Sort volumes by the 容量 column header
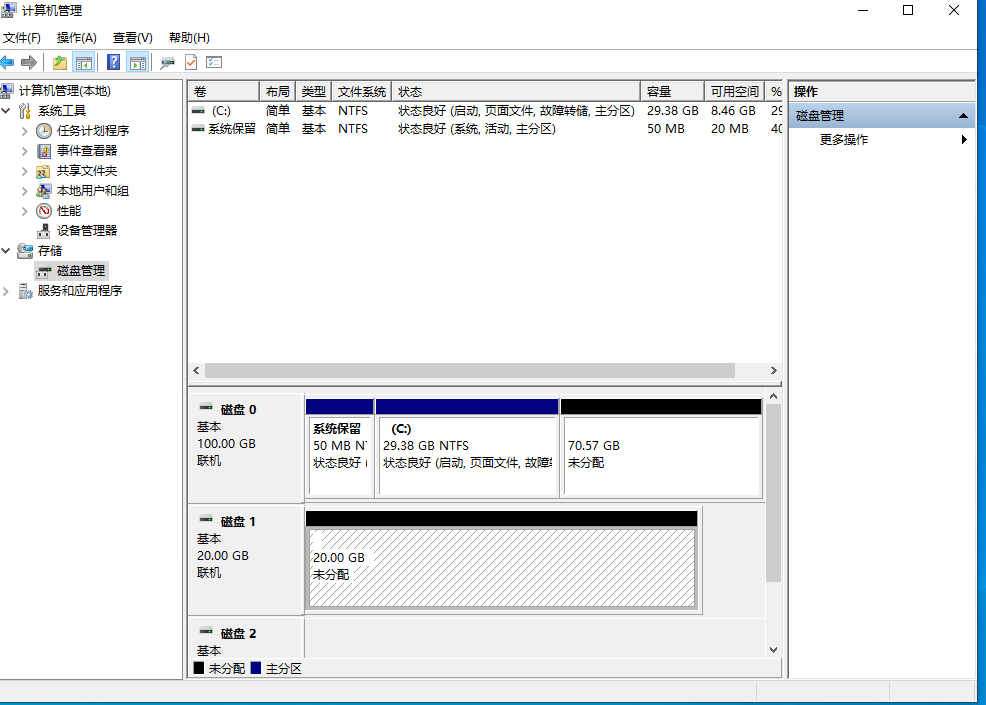Screen dimensions: 986x705 click(x=670, y=91)
